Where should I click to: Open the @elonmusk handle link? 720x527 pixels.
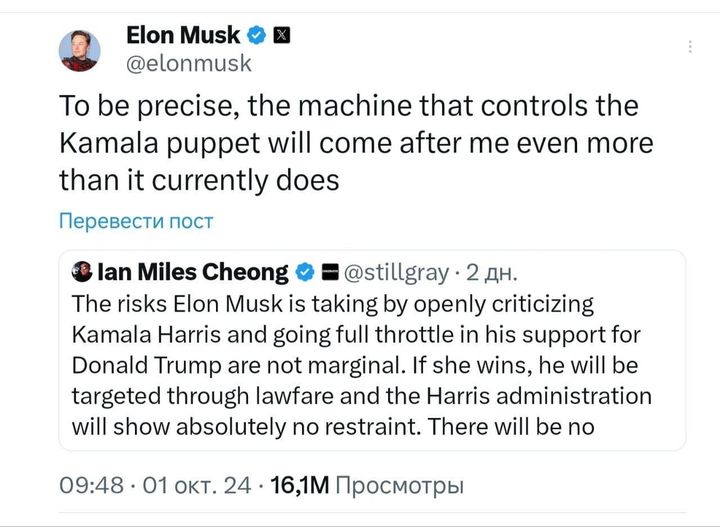tap(189, 64)
